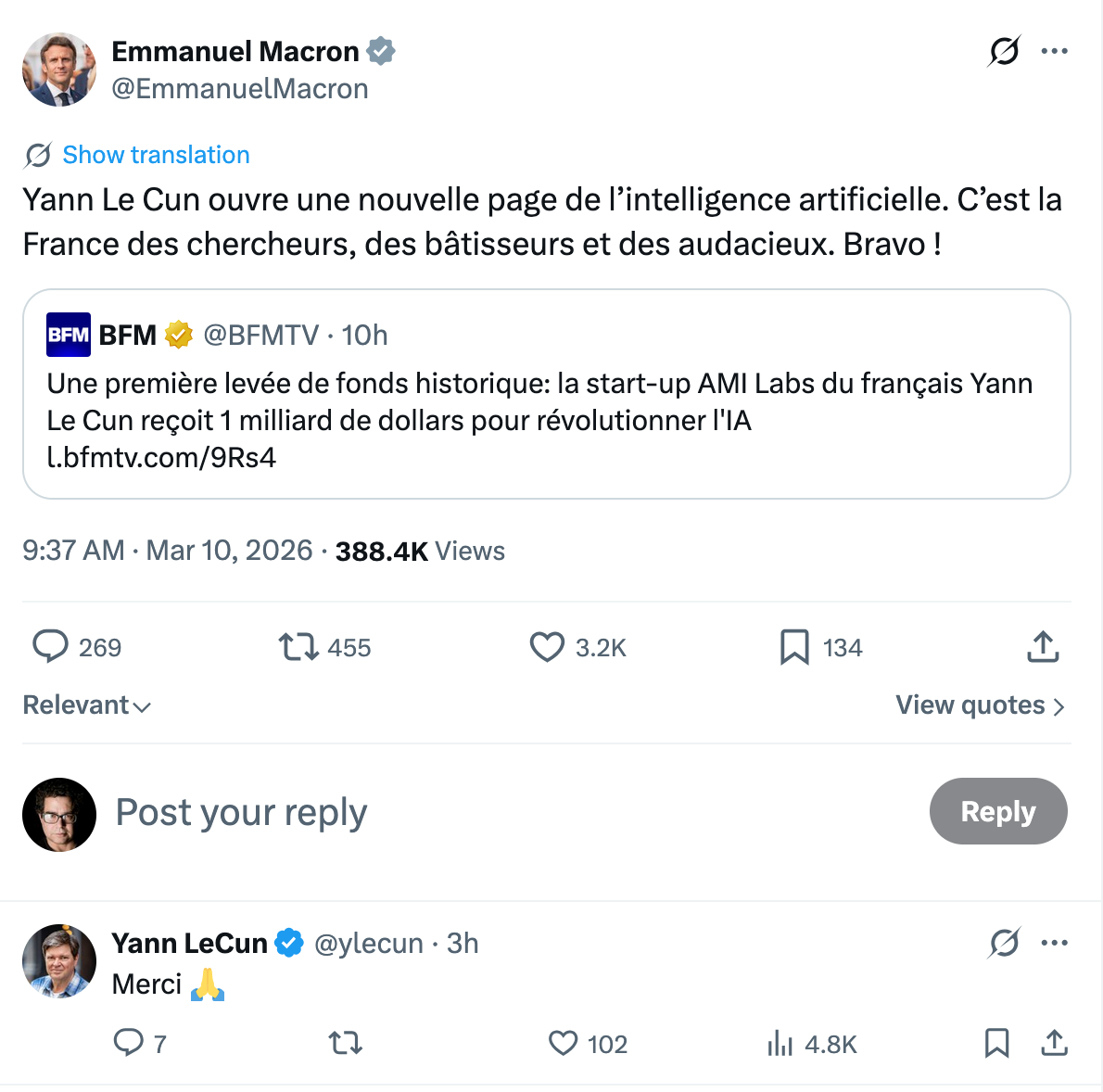Viewport: 1103px width, 1092px height.
Task: Open View quotes link
Action: [980, 705]
